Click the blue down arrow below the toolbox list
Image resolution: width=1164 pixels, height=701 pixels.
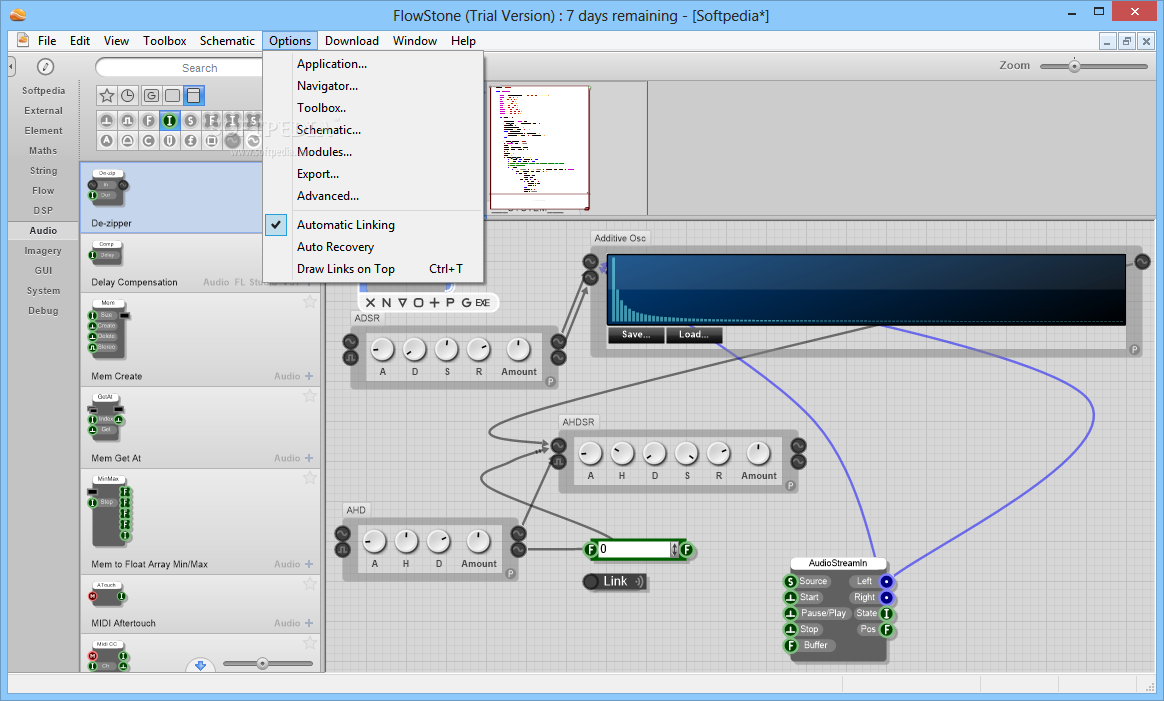coord(200,665)
